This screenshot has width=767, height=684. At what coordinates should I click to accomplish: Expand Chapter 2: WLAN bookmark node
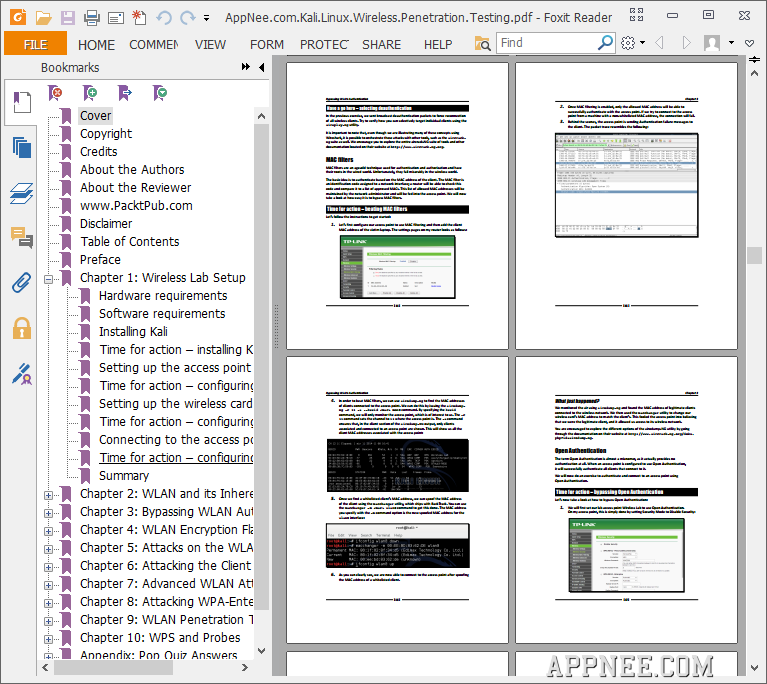point(48,495)
